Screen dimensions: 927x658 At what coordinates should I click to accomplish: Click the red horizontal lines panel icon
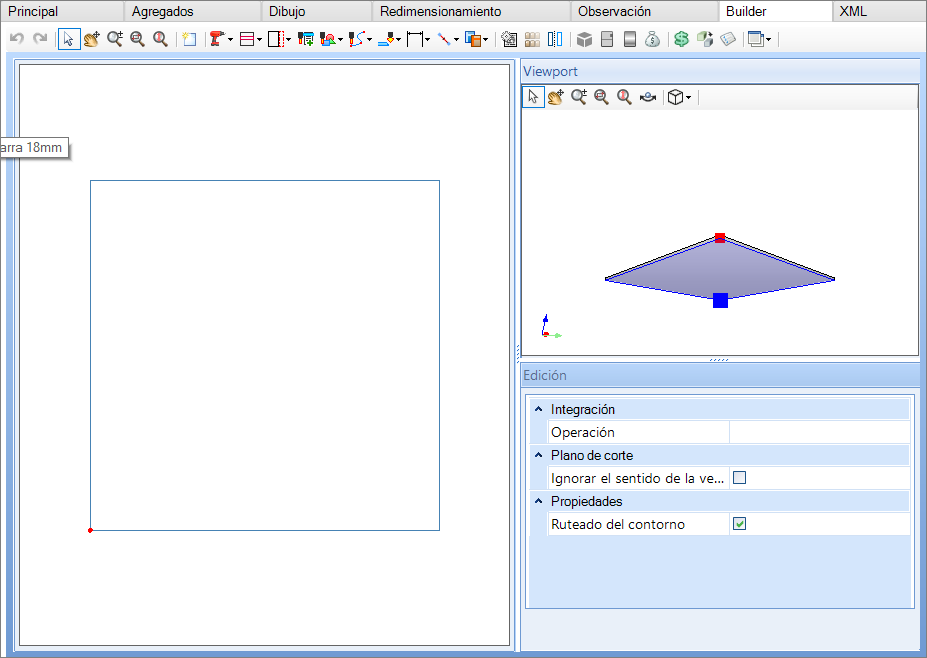pos(247,39)
